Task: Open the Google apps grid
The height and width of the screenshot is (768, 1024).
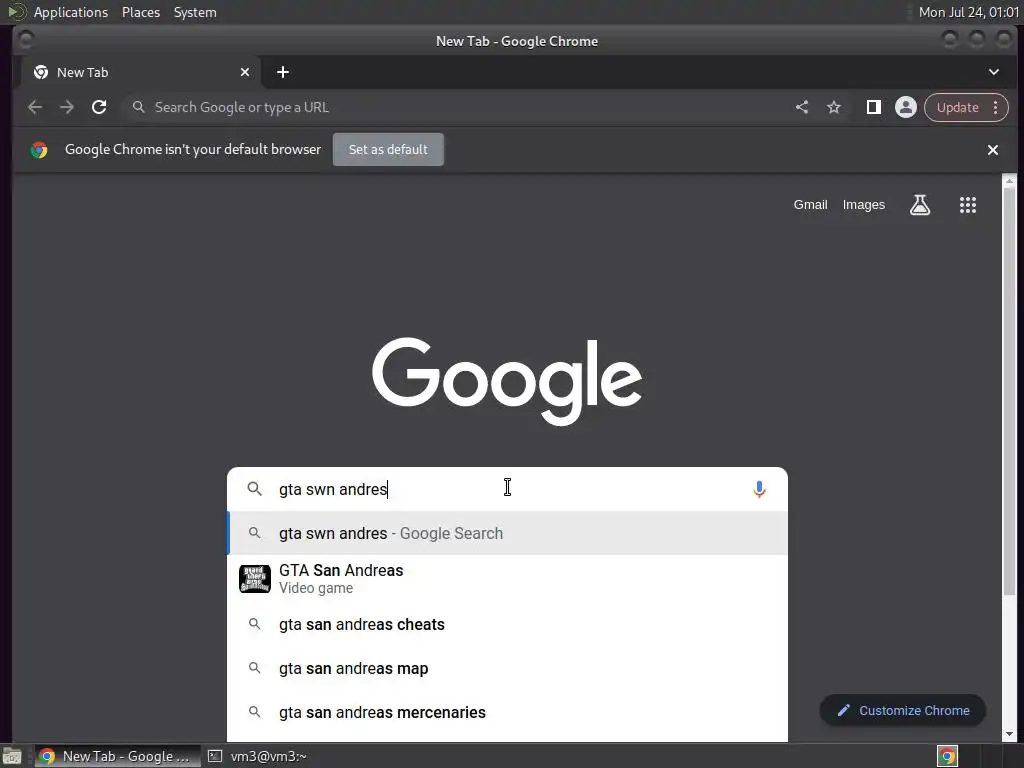Action: tap(968, 205)
